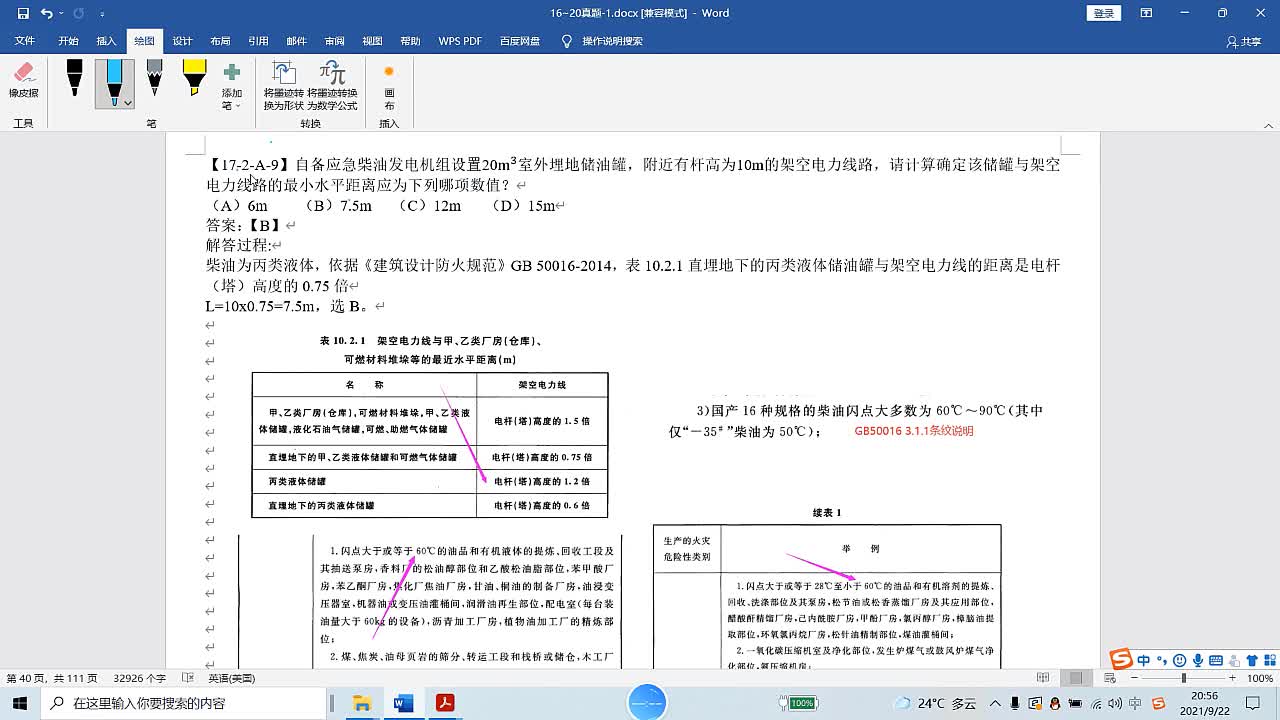Screen dimensions: 1280x720
Task: Expand the Add Pen dropdown
Action: click(x=232, y=85)
